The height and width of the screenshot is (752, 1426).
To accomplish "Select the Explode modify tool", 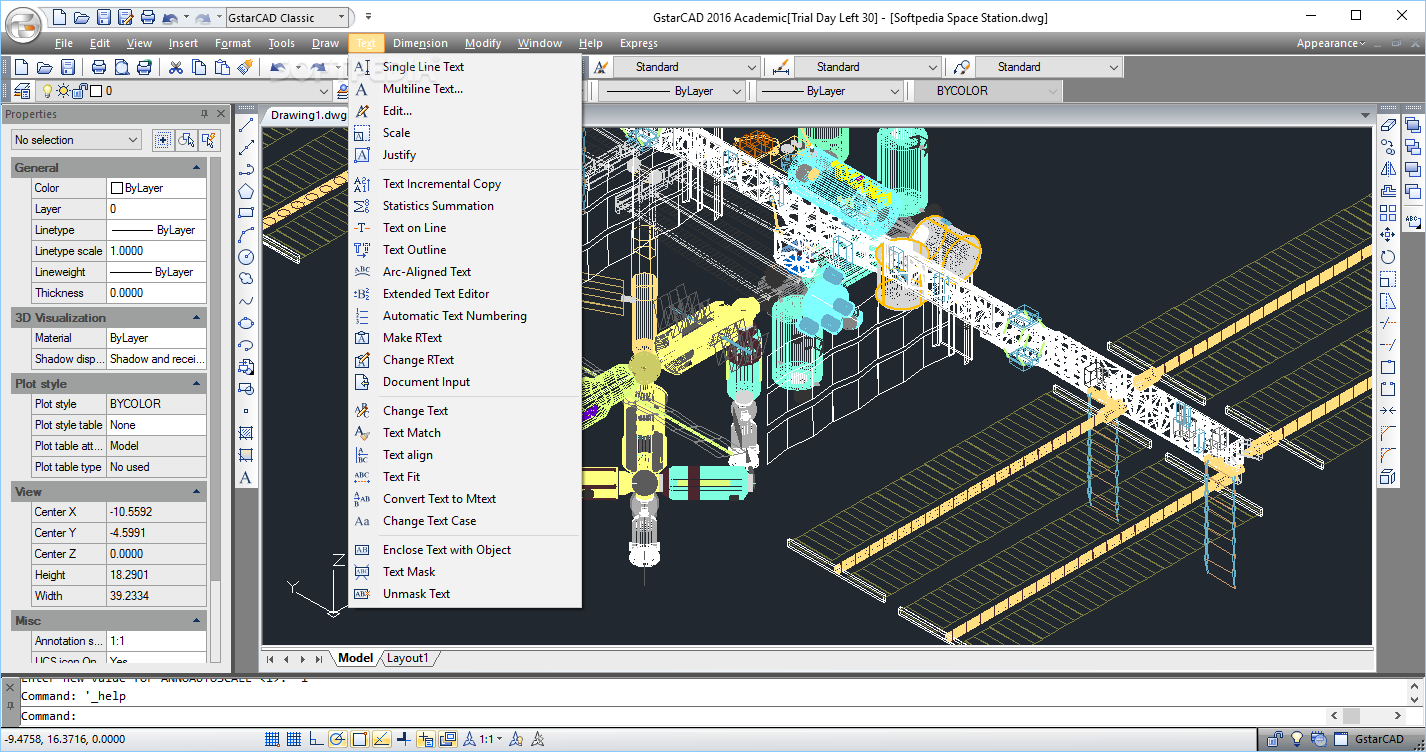I will (1388, 477).
